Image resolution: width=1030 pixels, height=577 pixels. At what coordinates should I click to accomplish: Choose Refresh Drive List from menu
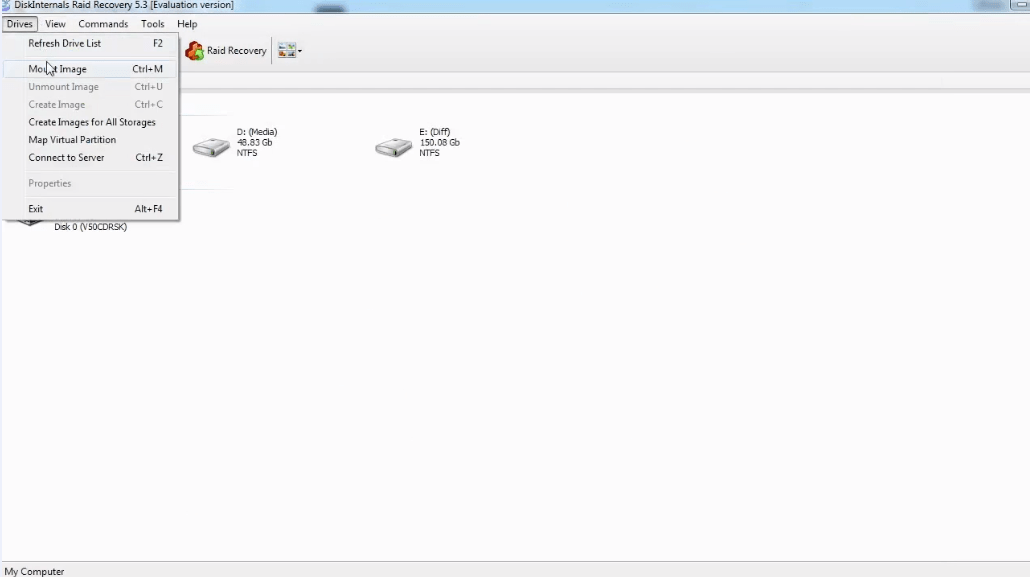pos(65,44)
